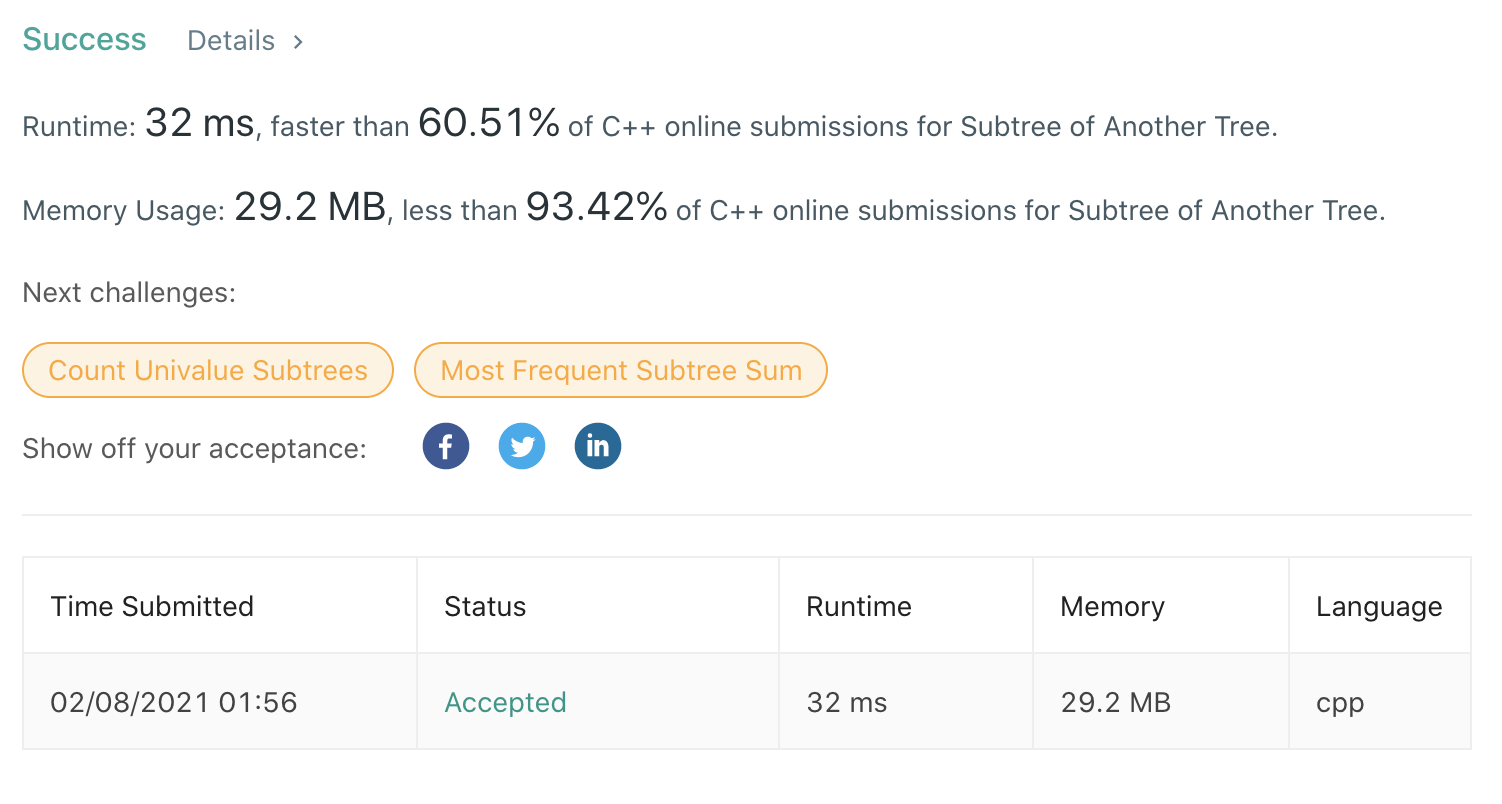This screenshot has height=804, width=1502.
Task: Expand the Details chevron arrow
Action: 298,42
